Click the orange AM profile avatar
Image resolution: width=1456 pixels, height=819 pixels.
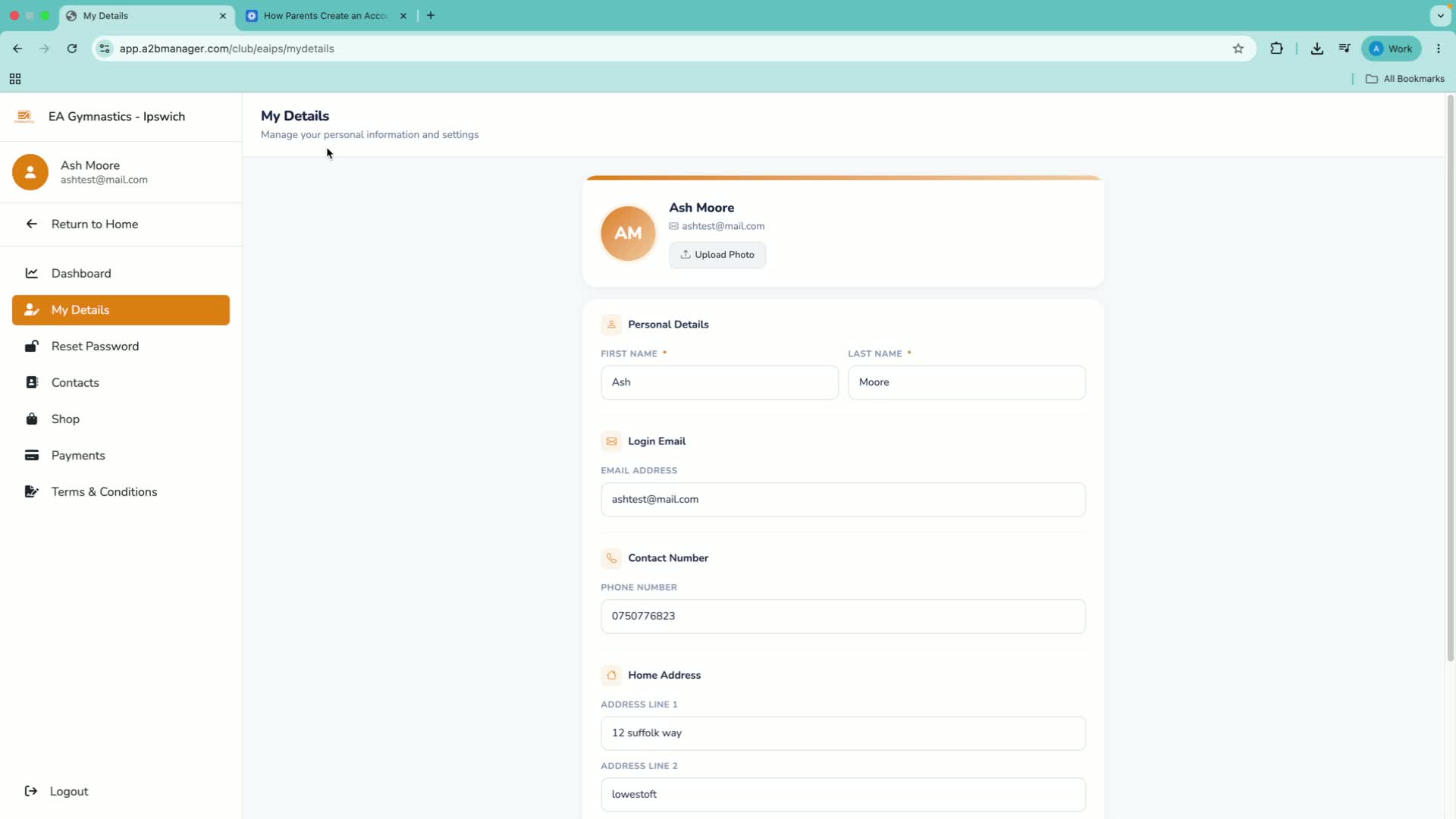[628, 234]
